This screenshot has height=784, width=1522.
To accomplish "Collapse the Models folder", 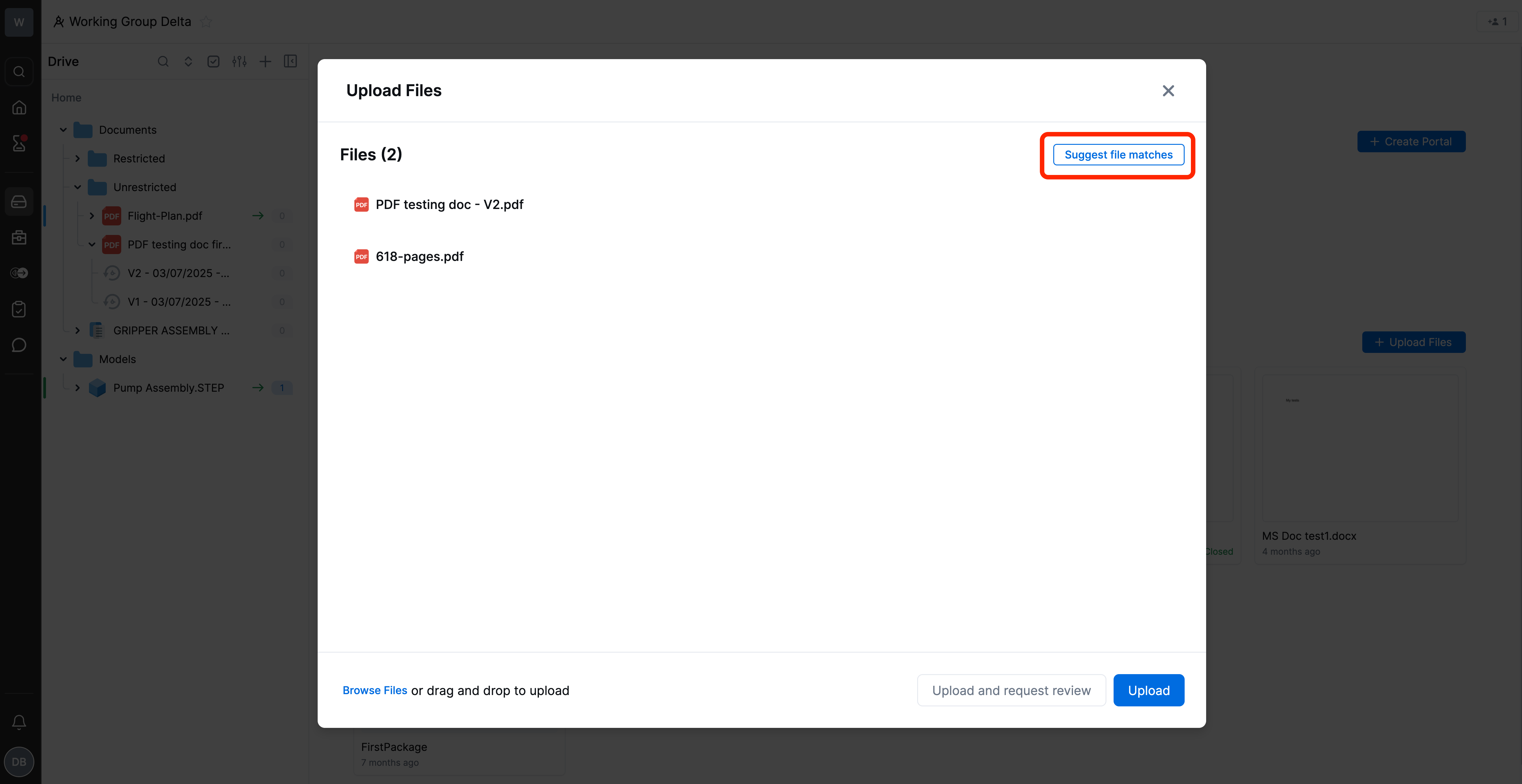I will click(x=63, y=359).
